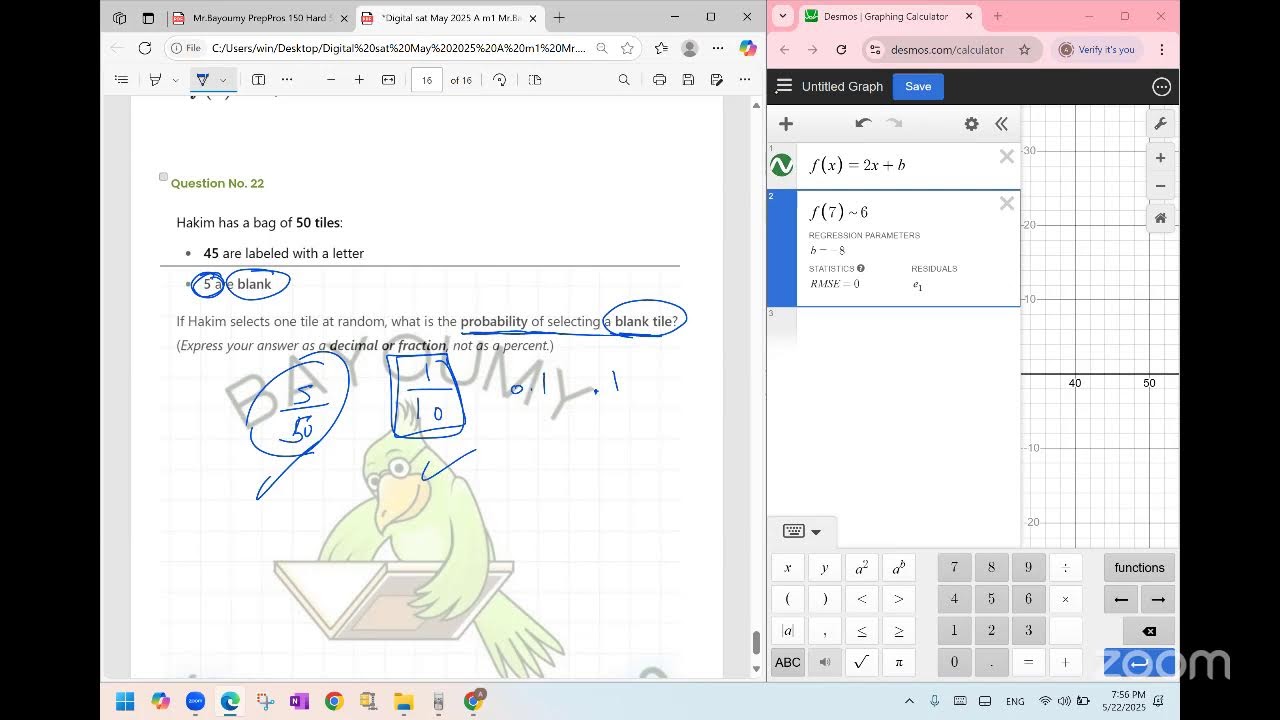The width and height of the screenshot is (1280, 720).
Task: Undo last Desmos action
Action: 864,124
